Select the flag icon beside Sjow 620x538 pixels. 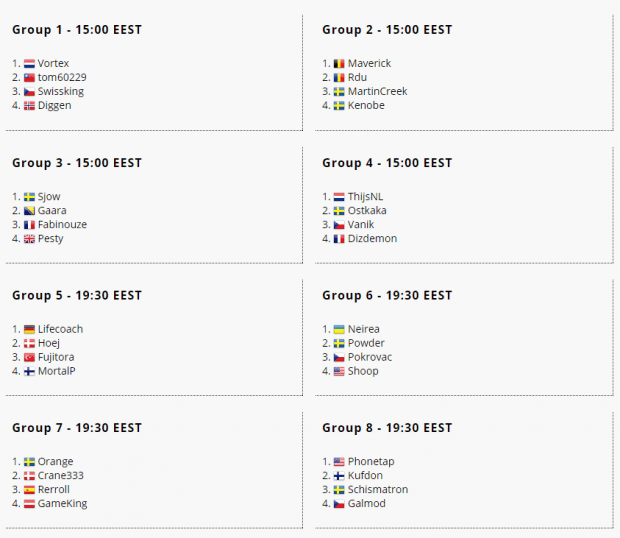click(29, 197)
